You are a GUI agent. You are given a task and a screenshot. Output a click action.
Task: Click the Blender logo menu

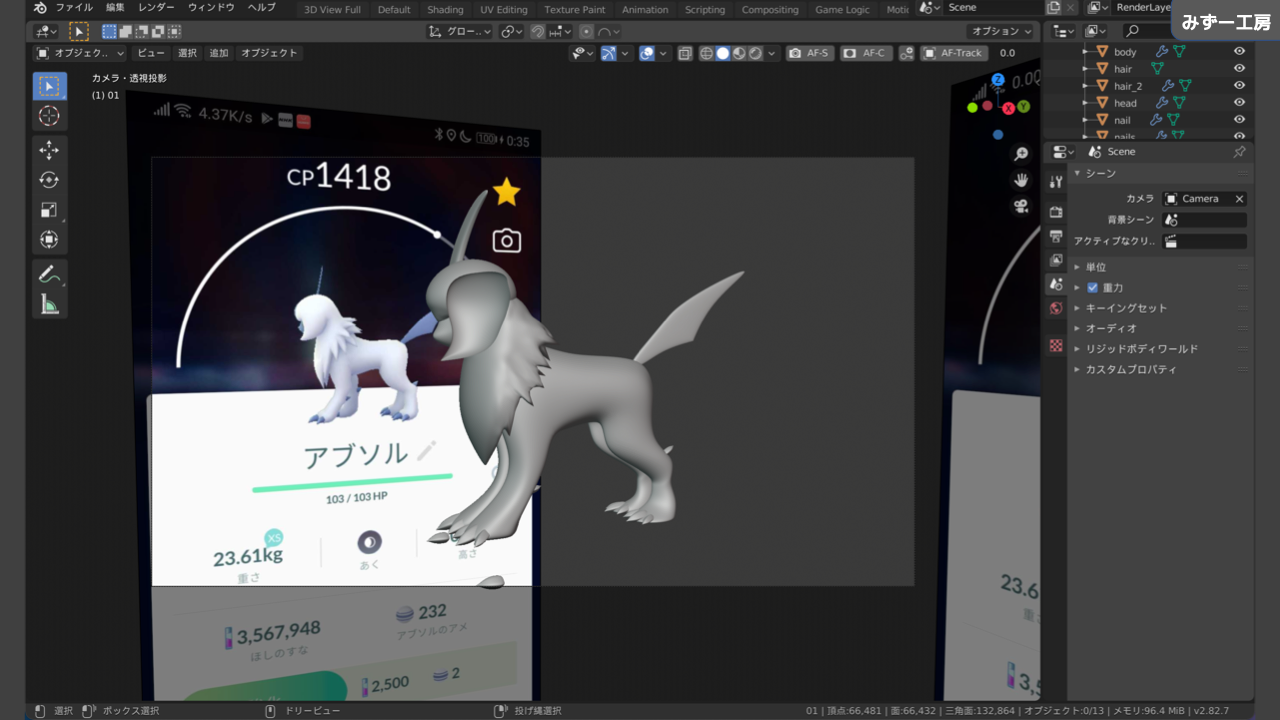click(39, 8)
